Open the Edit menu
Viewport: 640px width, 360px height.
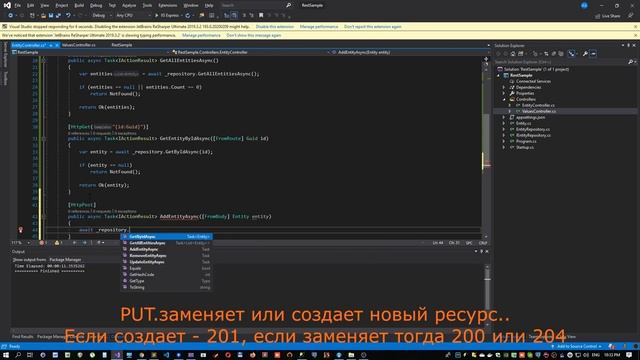click(x=31, y=5)
